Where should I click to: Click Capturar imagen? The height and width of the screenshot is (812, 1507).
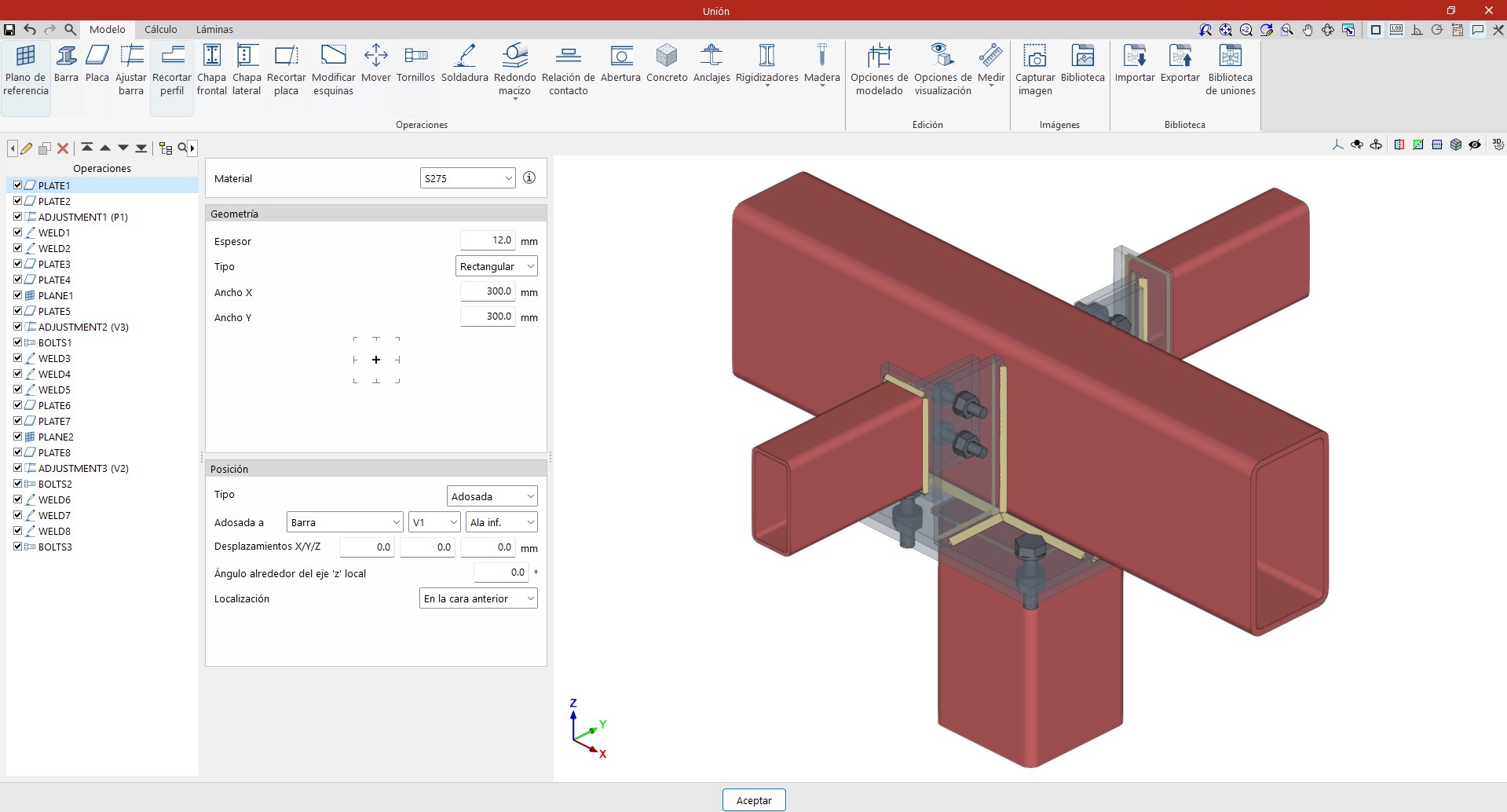pyautogui.click(x=1035, y=71)
